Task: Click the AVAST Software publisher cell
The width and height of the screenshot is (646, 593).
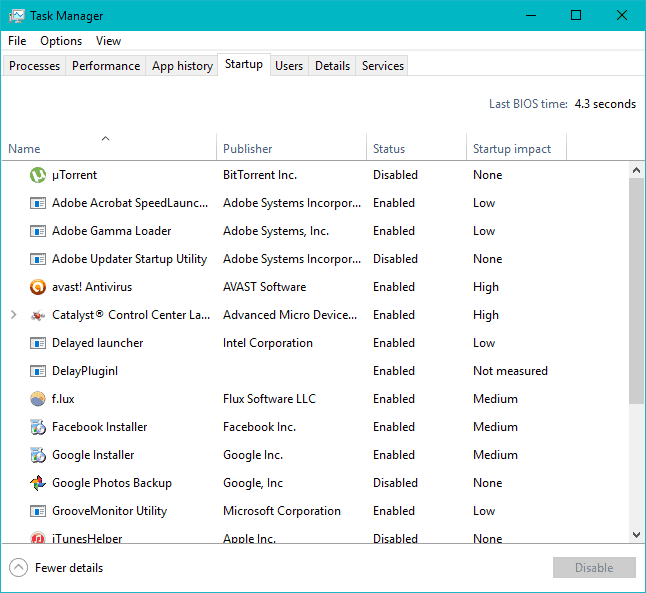Action: point(264,287)
